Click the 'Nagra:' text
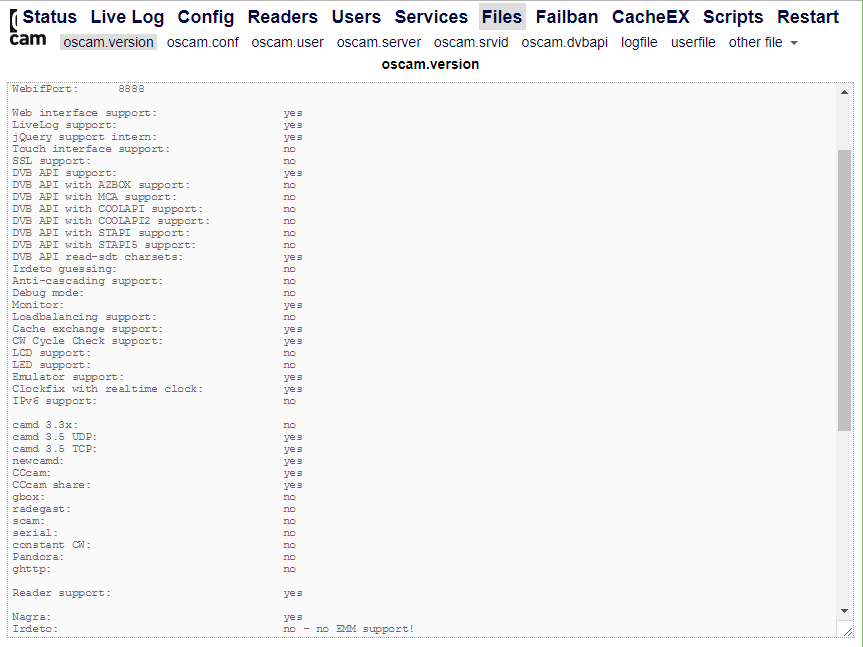The height and width of the screenshot is (647, 863). click(32, 617)
